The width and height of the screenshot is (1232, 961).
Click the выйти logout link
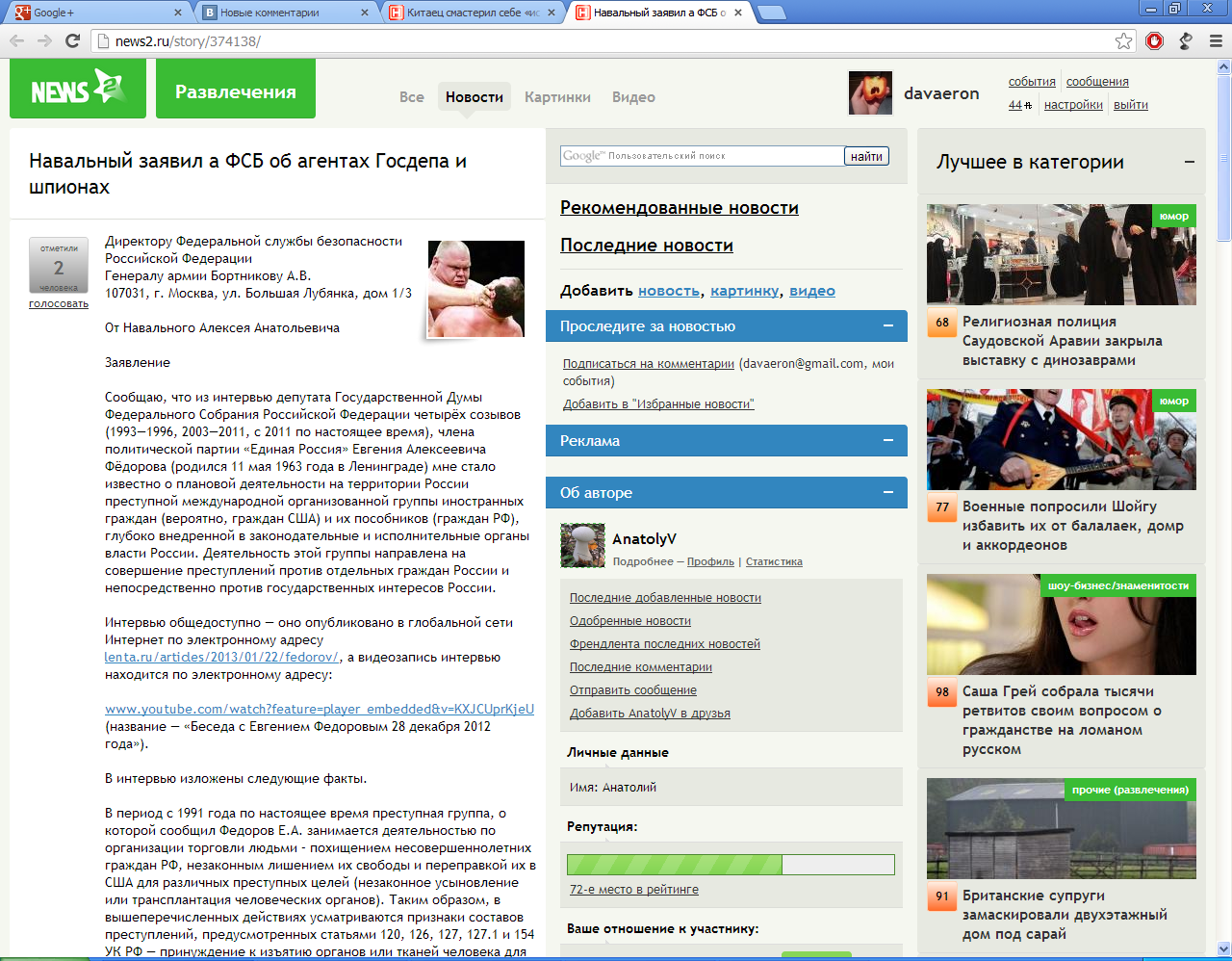(x=1131, y=105)
